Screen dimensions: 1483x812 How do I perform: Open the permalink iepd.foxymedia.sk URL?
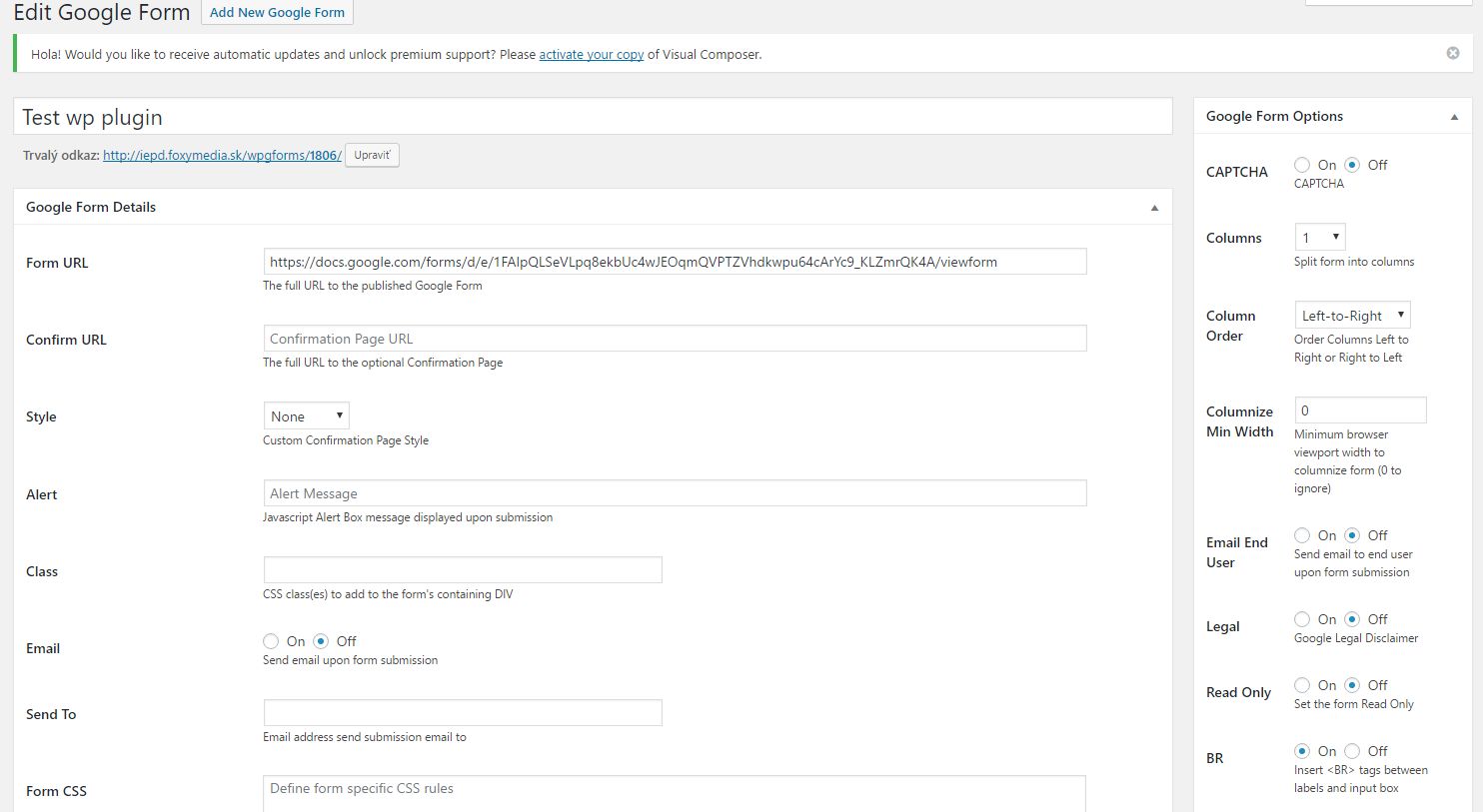coord(222,155)
